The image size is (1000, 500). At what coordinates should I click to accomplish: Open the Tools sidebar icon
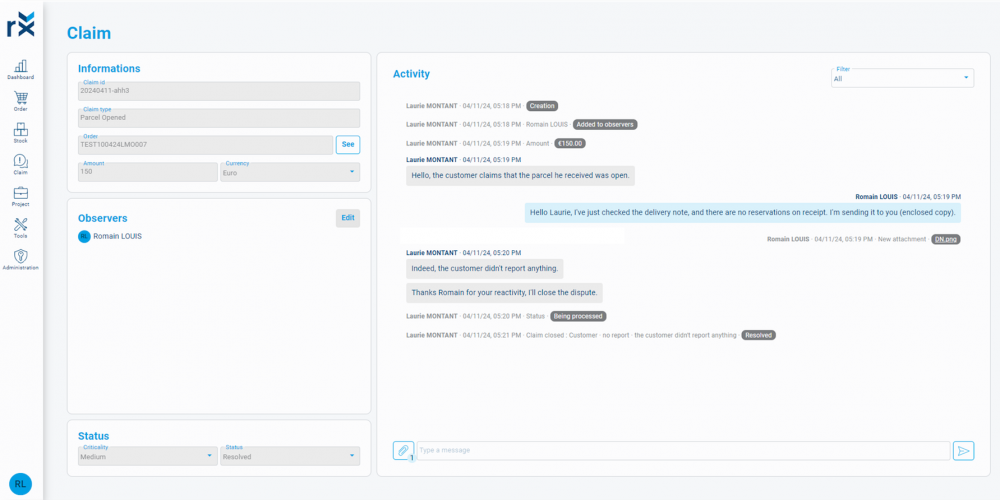[x=20, y=228]
